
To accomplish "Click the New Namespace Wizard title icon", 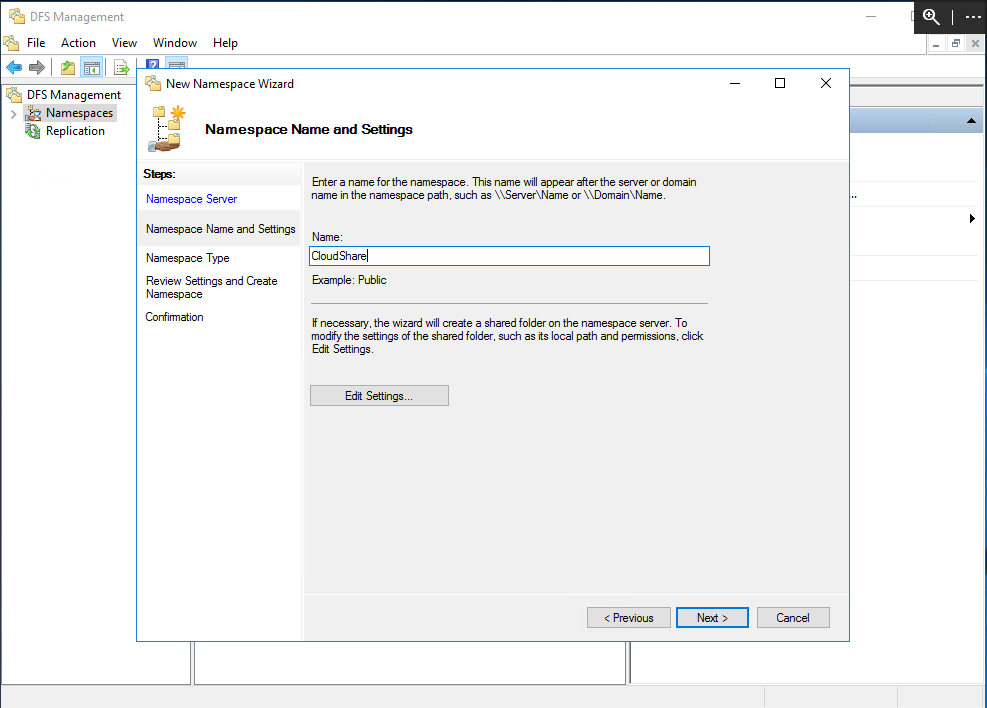I will point(153,83).
